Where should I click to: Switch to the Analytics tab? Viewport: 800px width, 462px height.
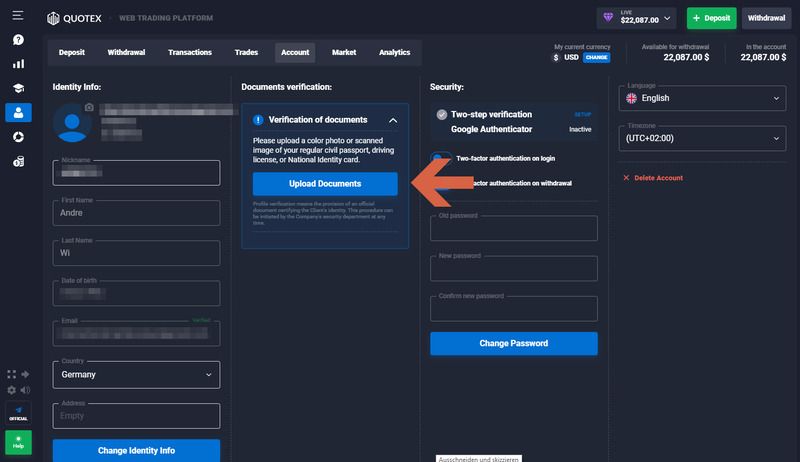point(394,53)
